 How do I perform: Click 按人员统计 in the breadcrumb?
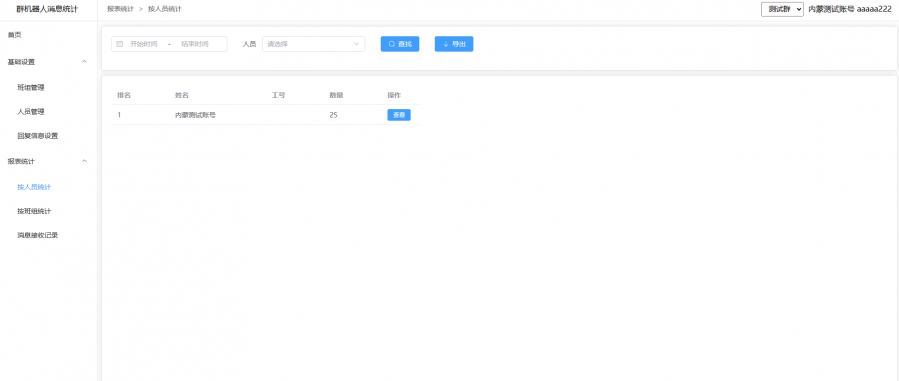[165, 9]
